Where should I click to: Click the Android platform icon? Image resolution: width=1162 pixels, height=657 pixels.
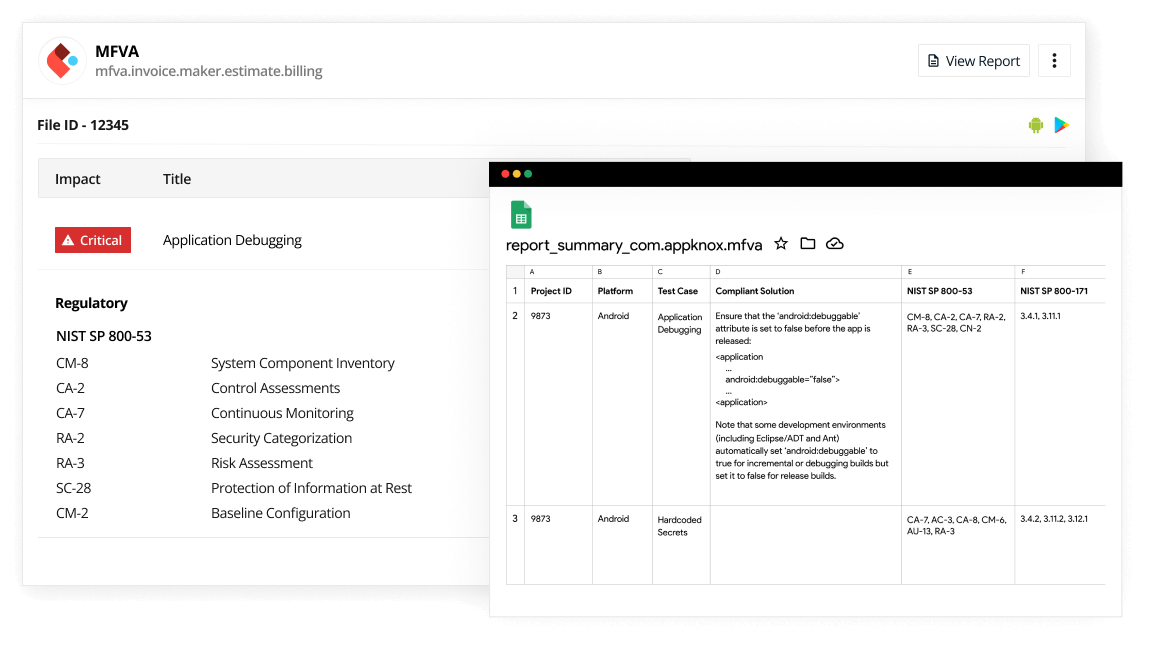1035,125
